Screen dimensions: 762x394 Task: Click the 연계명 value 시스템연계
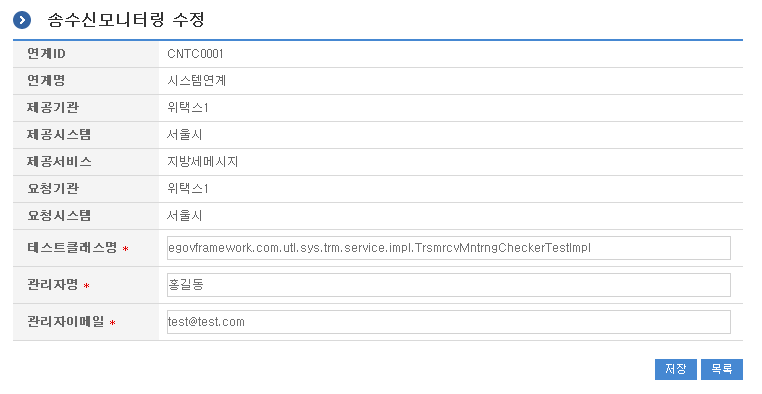[x=197, y=81]
